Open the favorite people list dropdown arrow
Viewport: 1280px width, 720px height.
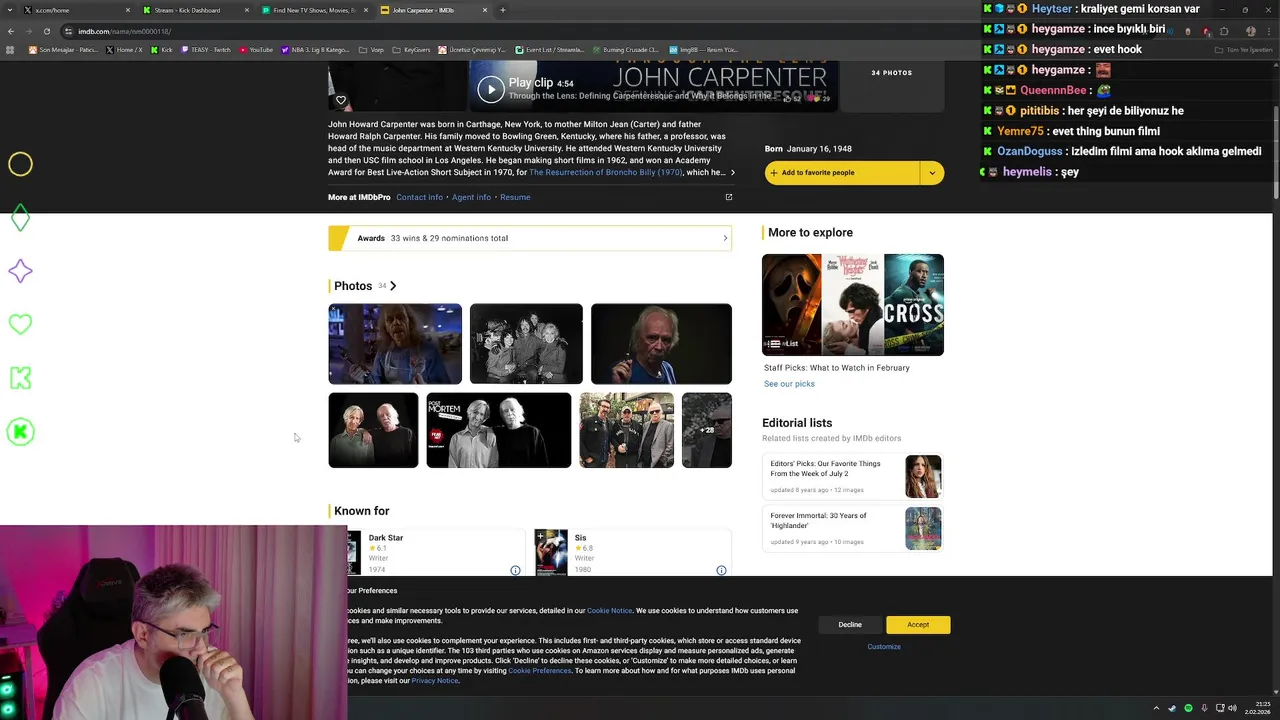tap(932, 173)
